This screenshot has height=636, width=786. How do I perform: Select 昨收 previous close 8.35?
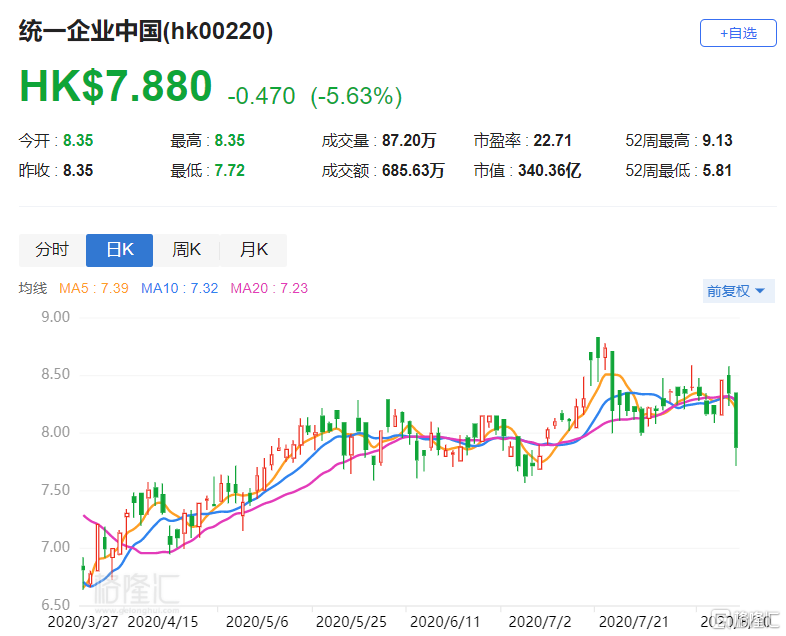click(x=78, y=170)
